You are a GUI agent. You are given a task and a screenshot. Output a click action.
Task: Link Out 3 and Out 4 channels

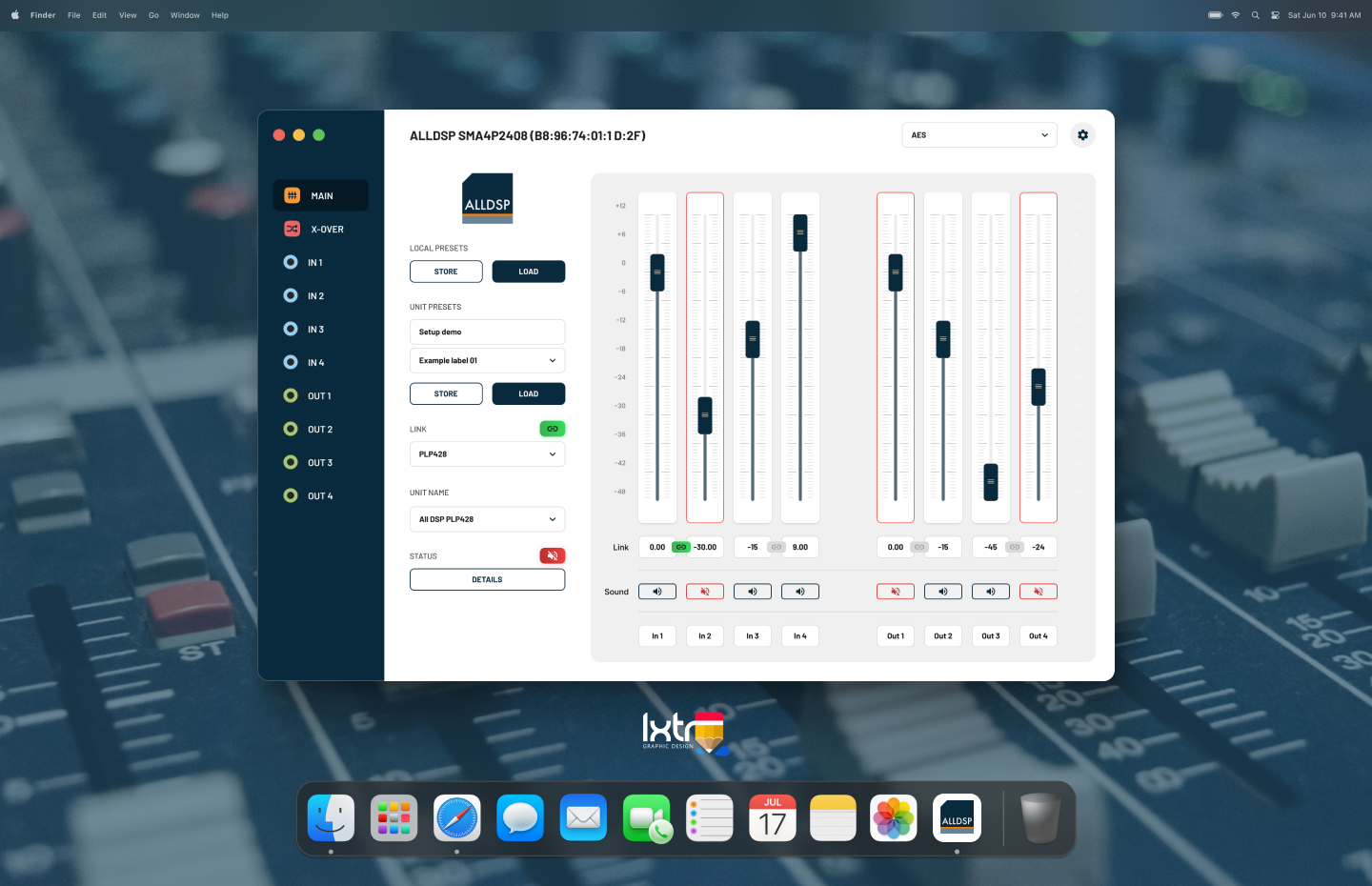click(x=1015, y=547)
